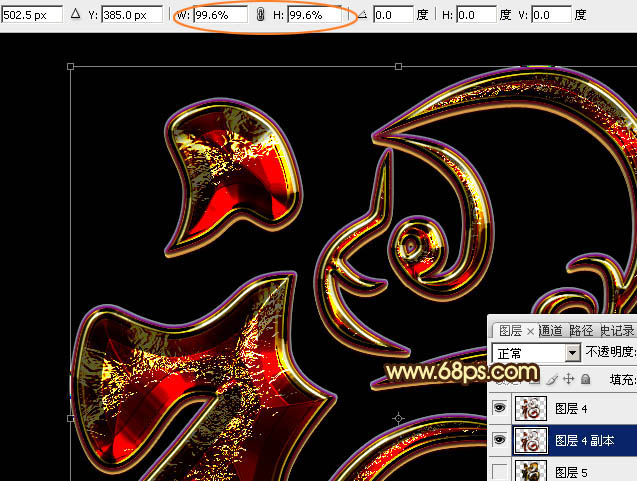Click the W width field showing 99.6%
Viewport: 637px width, 481px height.
click(x=220, y=15)
